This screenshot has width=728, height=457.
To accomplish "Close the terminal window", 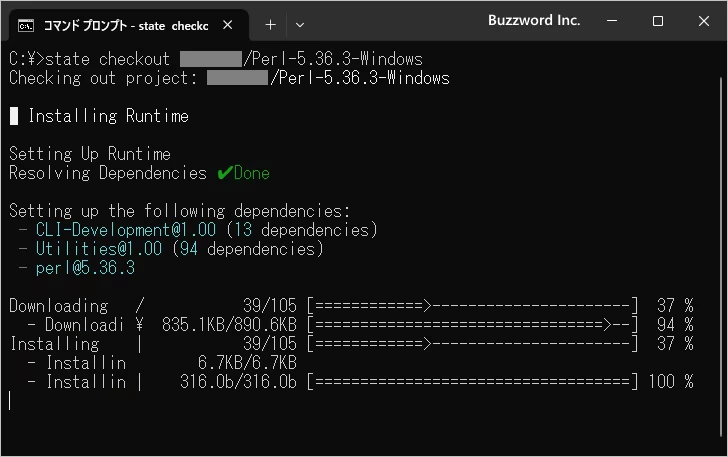I will coord(703,21).
